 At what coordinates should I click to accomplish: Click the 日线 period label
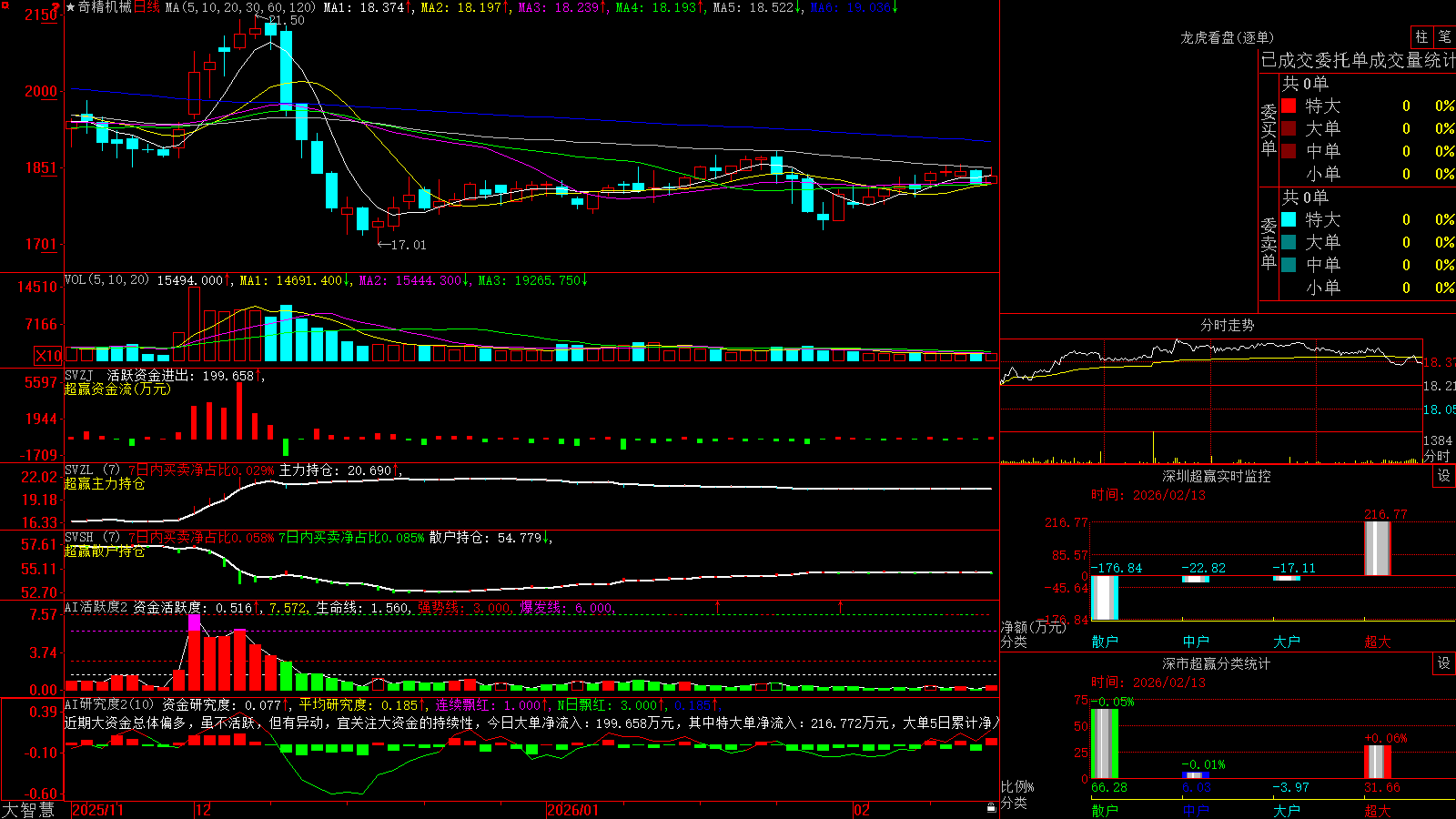point(147,7)
